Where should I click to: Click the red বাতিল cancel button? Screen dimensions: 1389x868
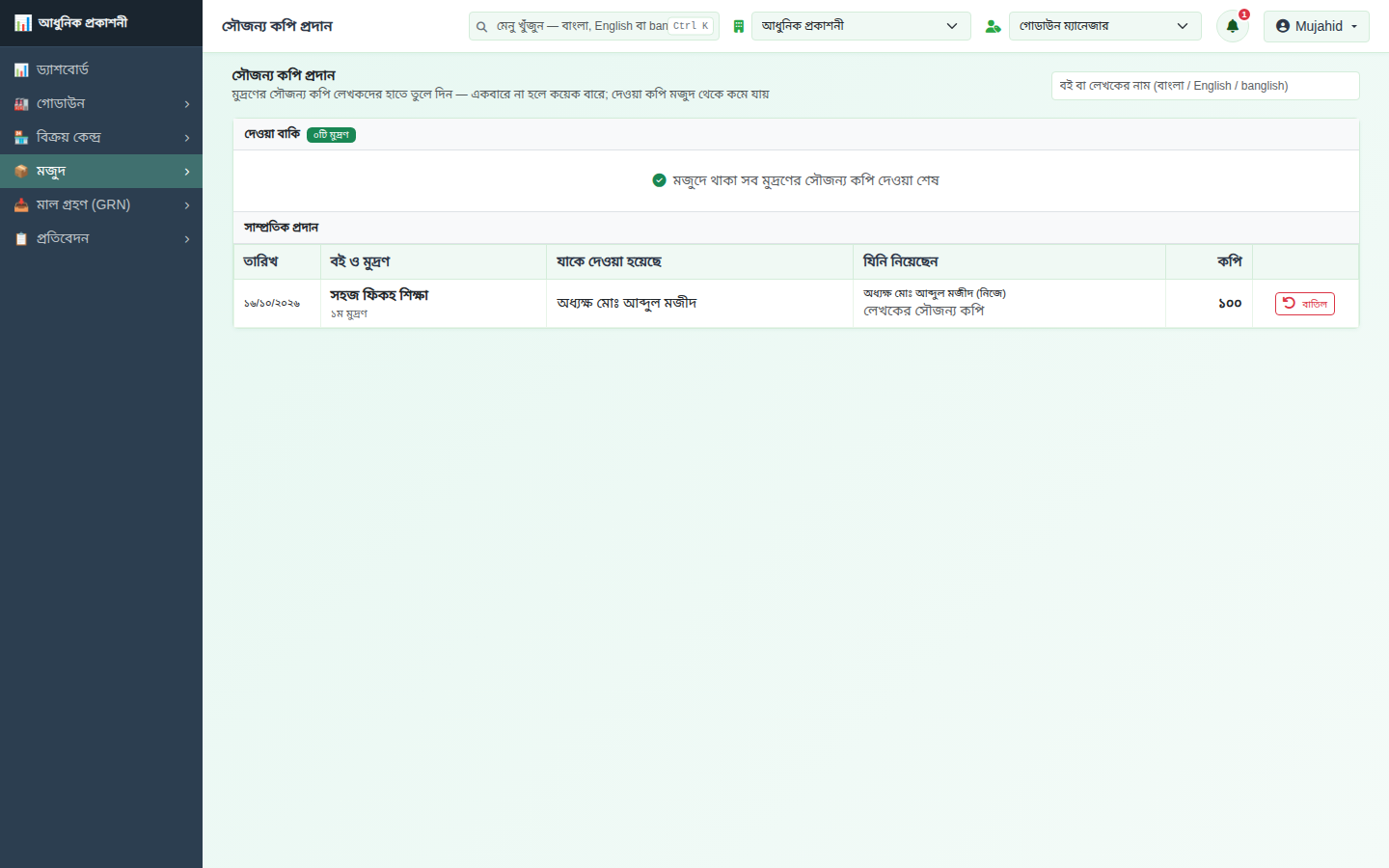point(1304,304)
